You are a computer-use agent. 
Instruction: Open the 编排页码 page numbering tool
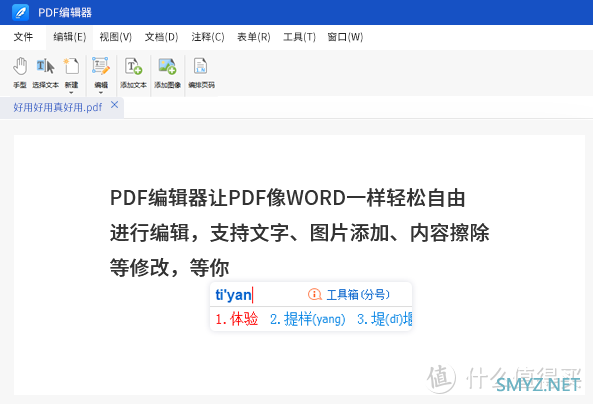coord(201,73)
